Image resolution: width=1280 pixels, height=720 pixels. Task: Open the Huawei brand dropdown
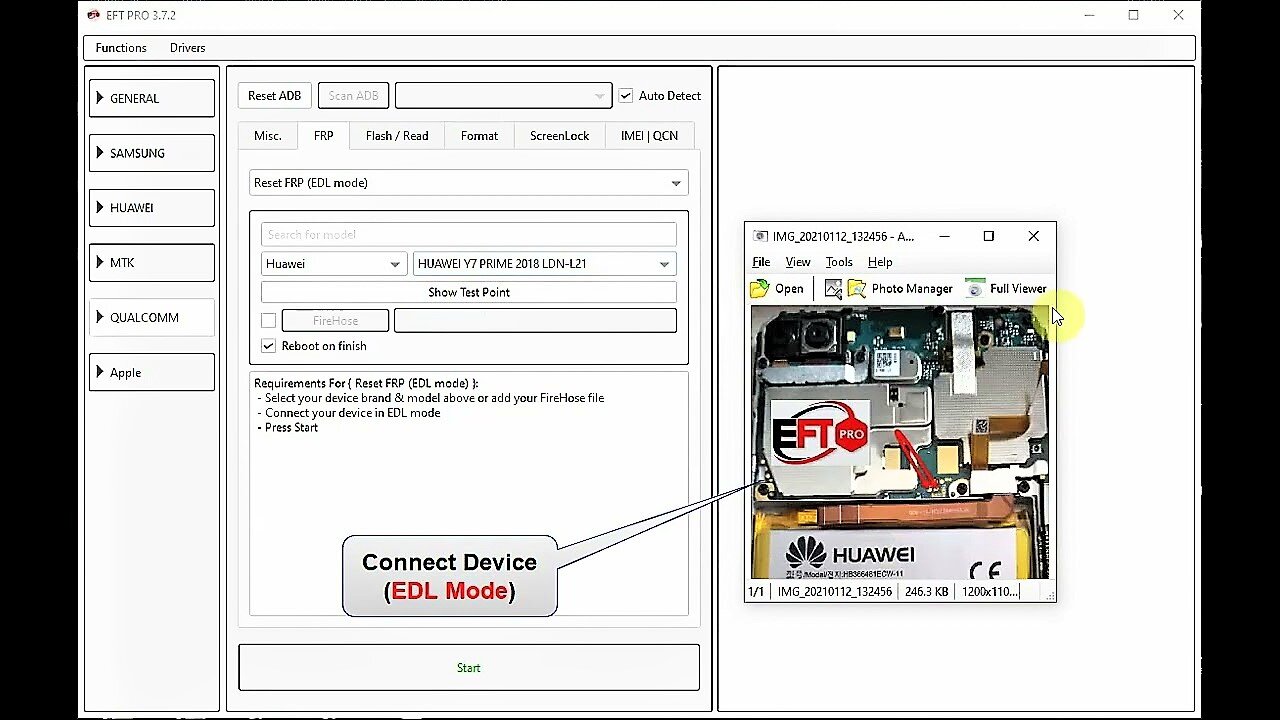pos(334,264)
